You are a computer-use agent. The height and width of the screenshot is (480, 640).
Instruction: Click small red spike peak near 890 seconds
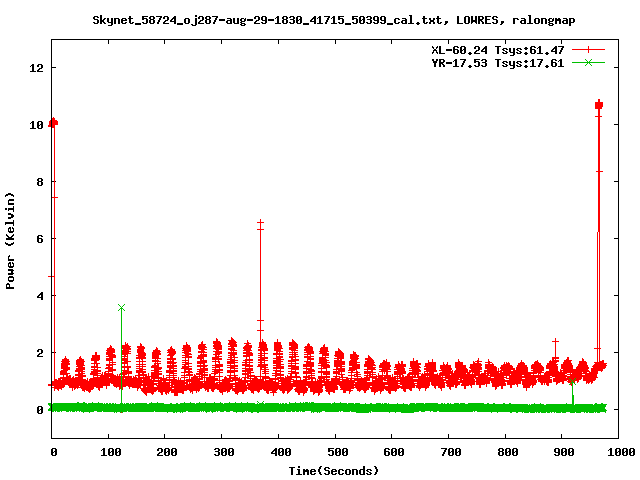tap(555, 341)
